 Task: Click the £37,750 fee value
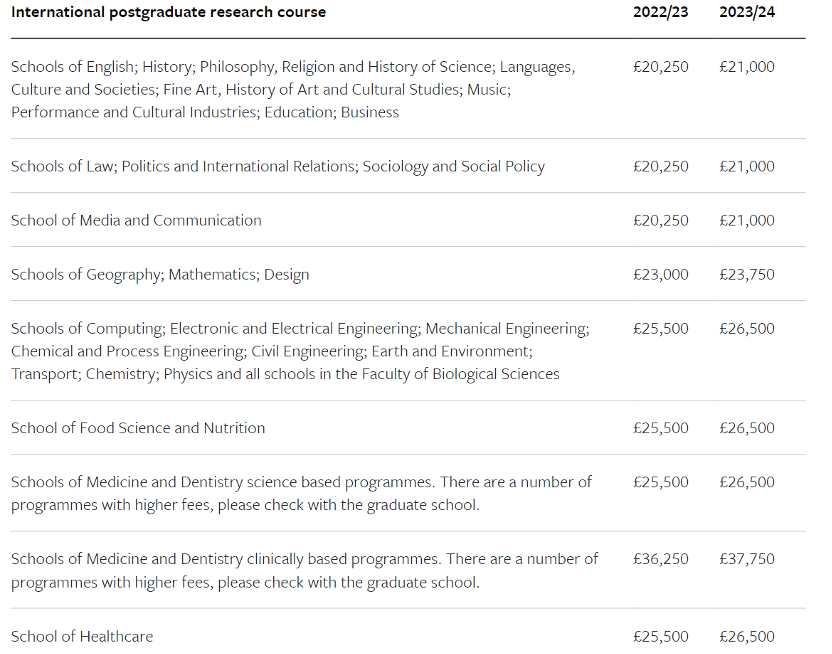point(747,559)
